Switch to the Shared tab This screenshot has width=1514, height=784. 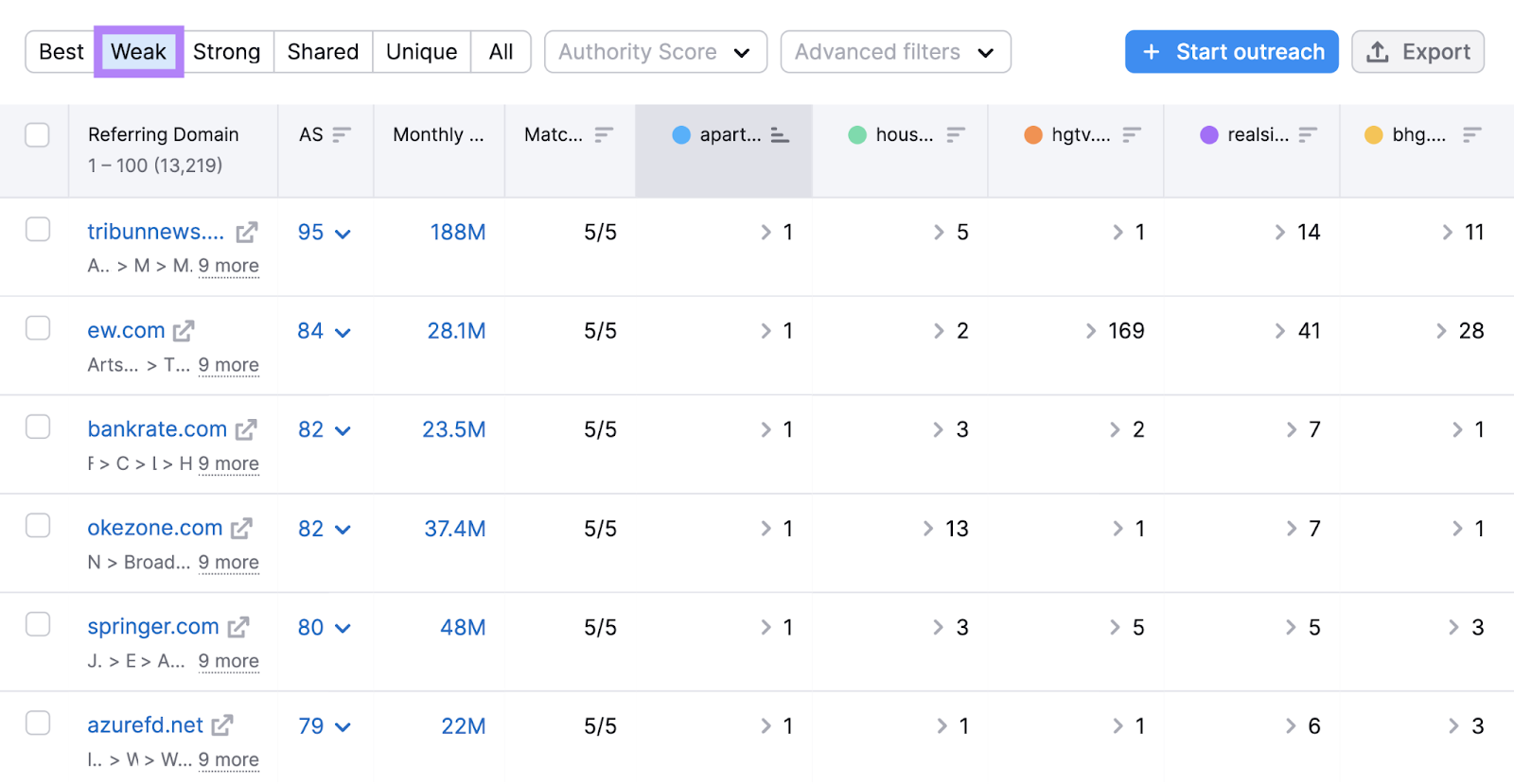[323, 52]
